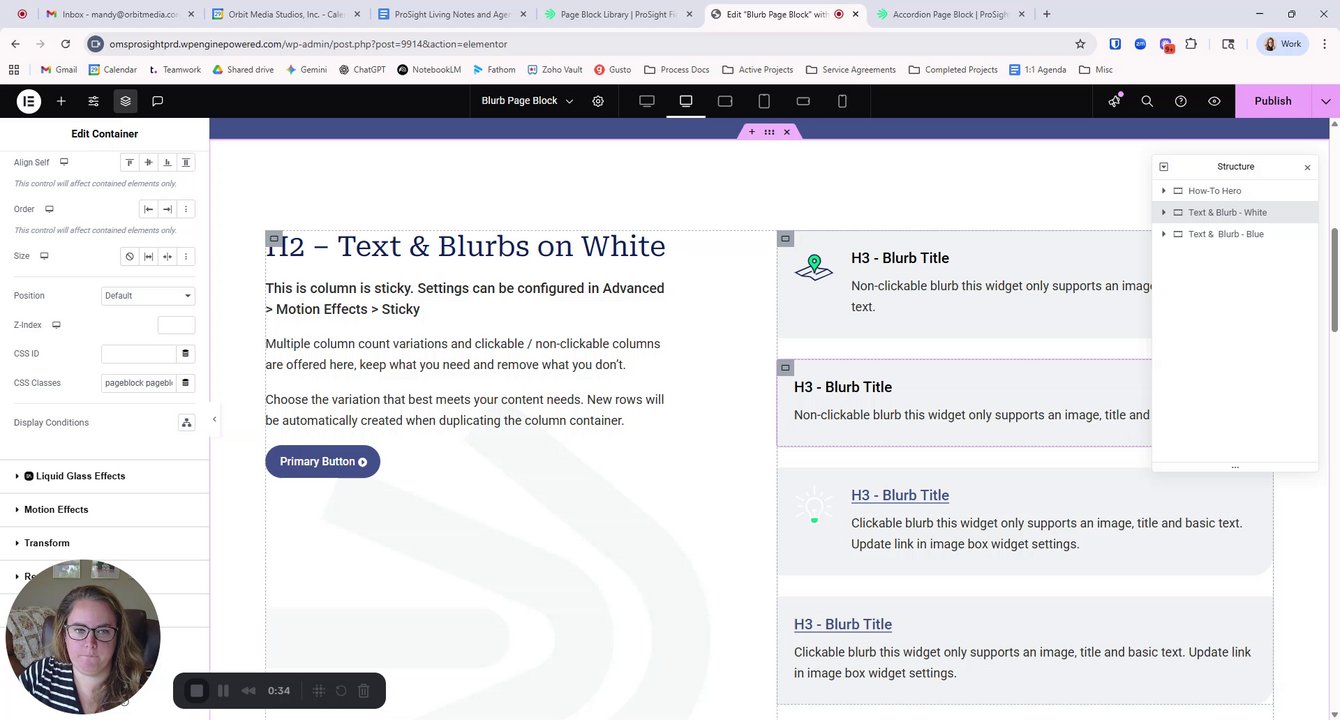Open Site Settings sliders icon
This screenshot has width=1340, height=720.
(93, 101)
